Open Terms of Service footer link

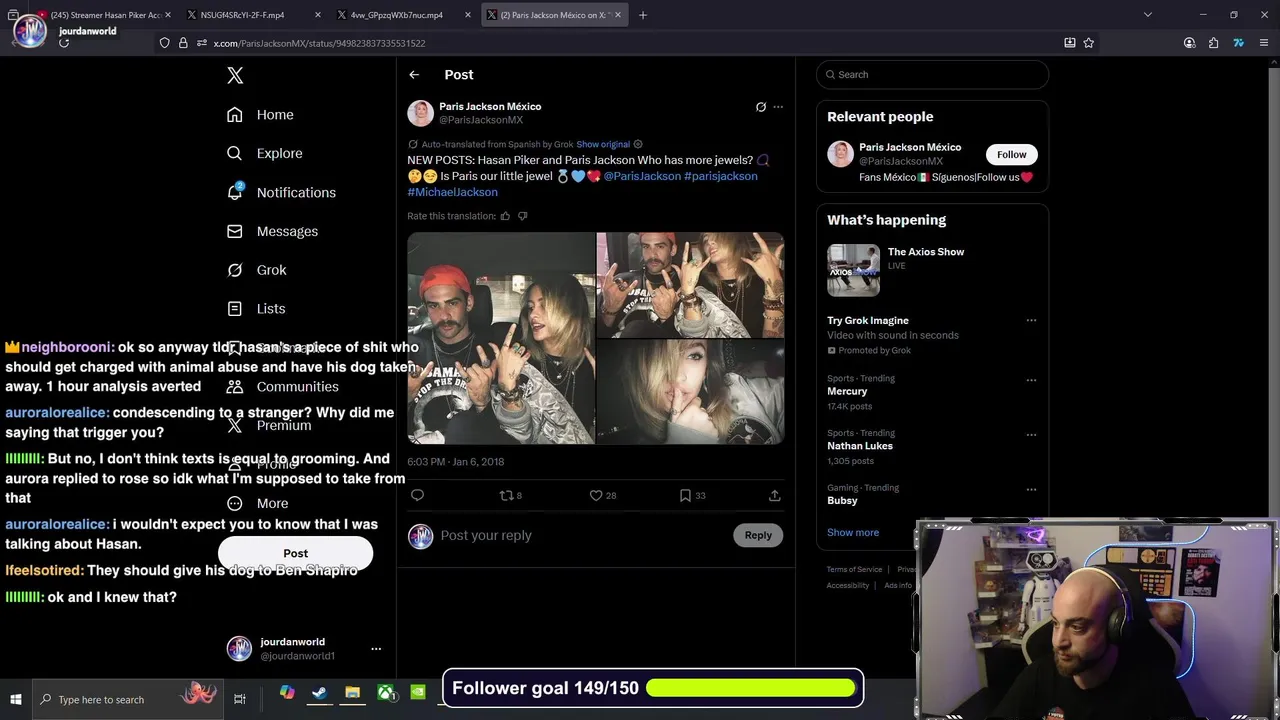click(x=854, y=569)
